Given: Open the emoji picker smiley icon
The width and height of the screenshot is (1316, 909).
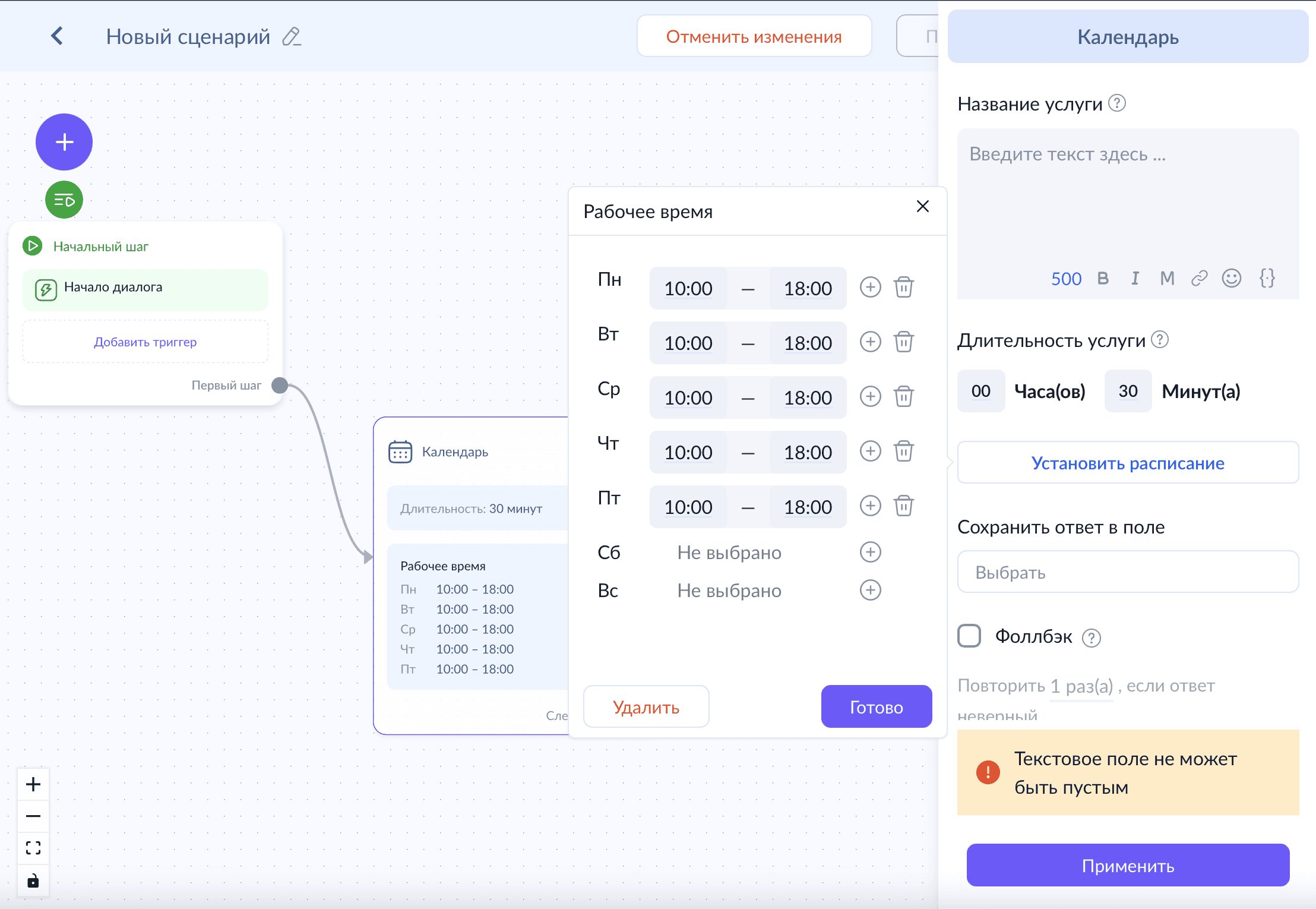Looking at the screenshot, I should 1232,278.
